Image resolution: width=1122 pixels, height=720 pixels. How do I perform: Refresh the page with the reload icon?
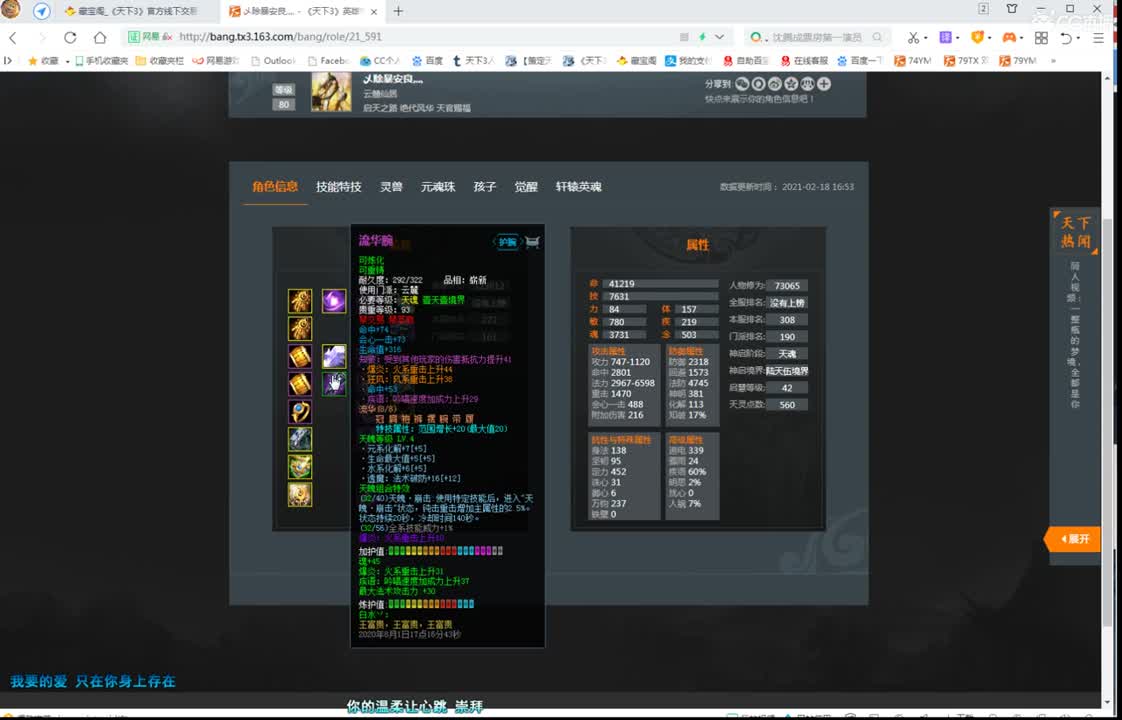click(x=70, y=37)
